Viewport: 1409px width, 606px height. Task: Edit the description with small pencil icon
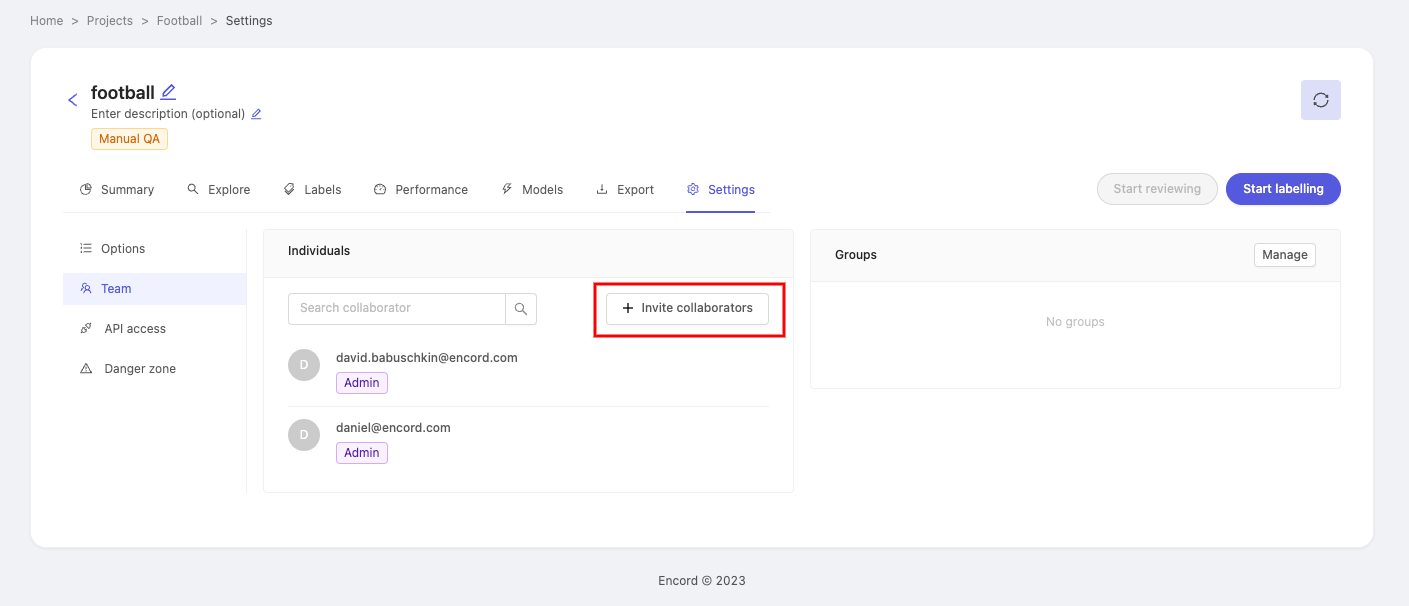[x=256, y=114]
